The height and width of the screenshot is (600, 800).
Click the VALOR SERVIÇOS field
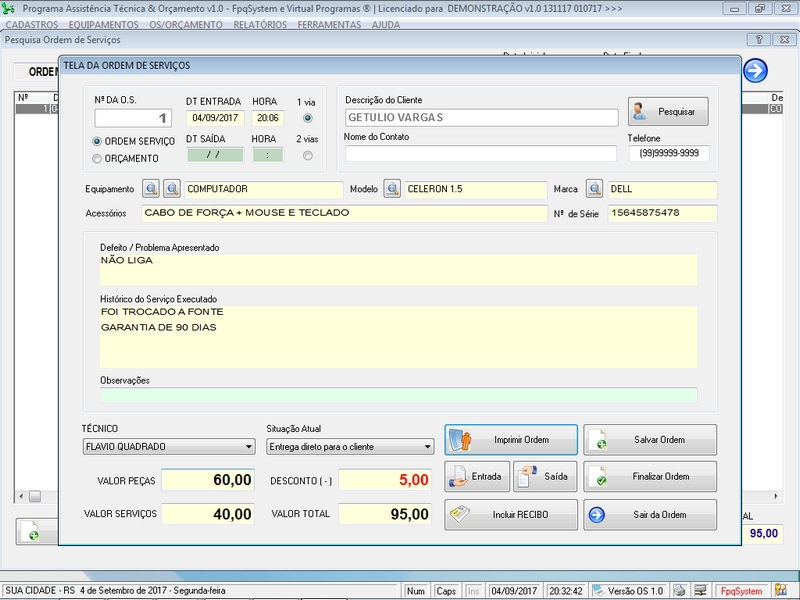tap(208, 514)
